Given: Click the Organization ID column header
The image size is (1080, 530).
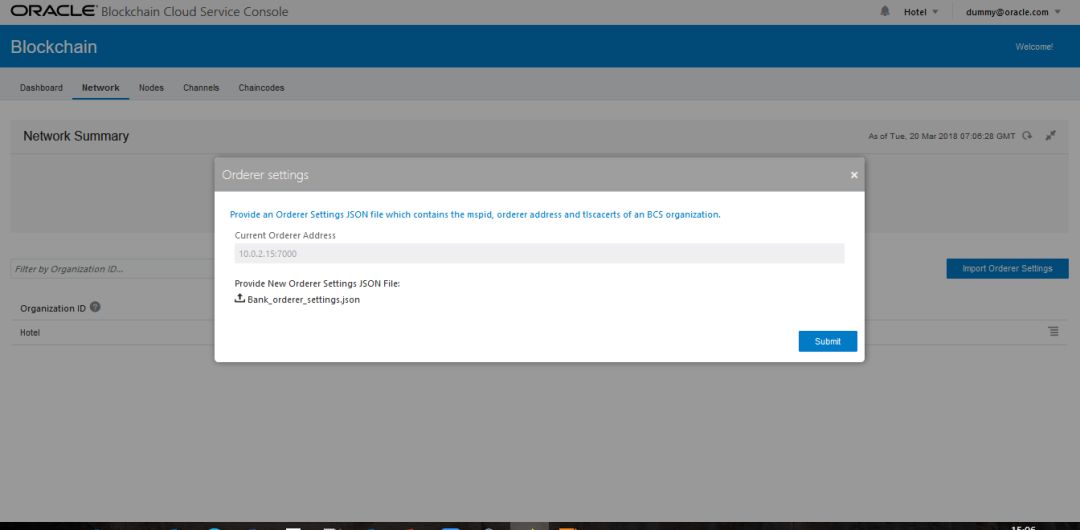Looking at the screenshot, I should tap(53, 308).
